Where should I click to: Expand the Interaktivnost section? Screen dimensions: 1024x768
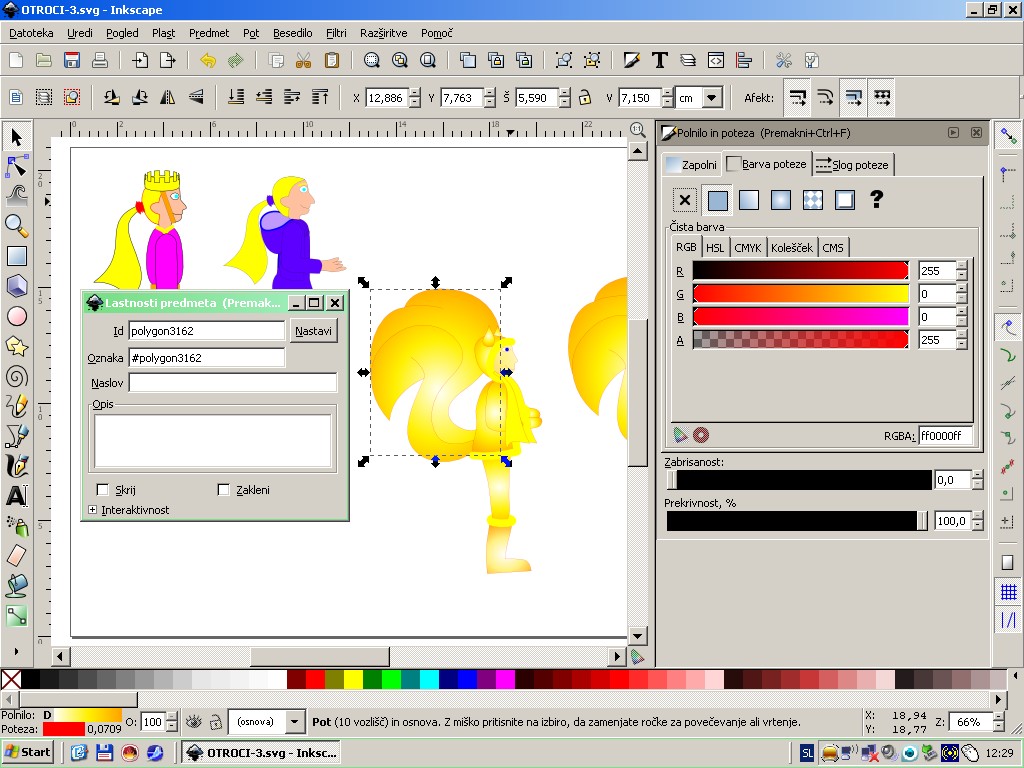[x=93, y=510]
